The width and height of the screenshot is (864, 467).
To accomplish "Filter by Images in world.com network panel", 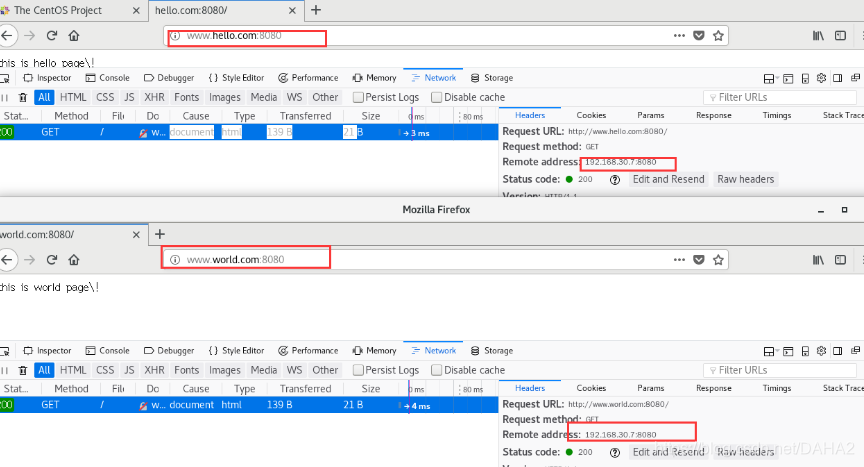I will click(x=224, y=370).
